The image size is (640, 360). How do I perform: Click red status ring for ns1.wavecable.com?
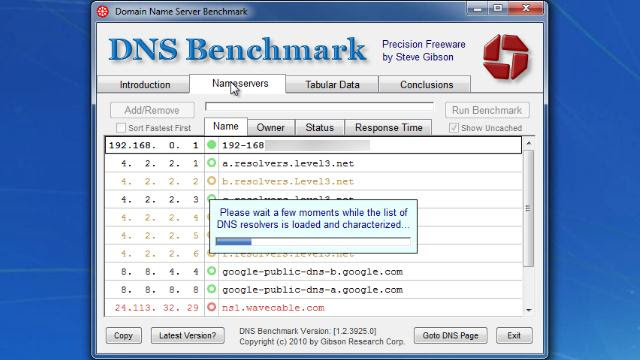coord(211,307)
